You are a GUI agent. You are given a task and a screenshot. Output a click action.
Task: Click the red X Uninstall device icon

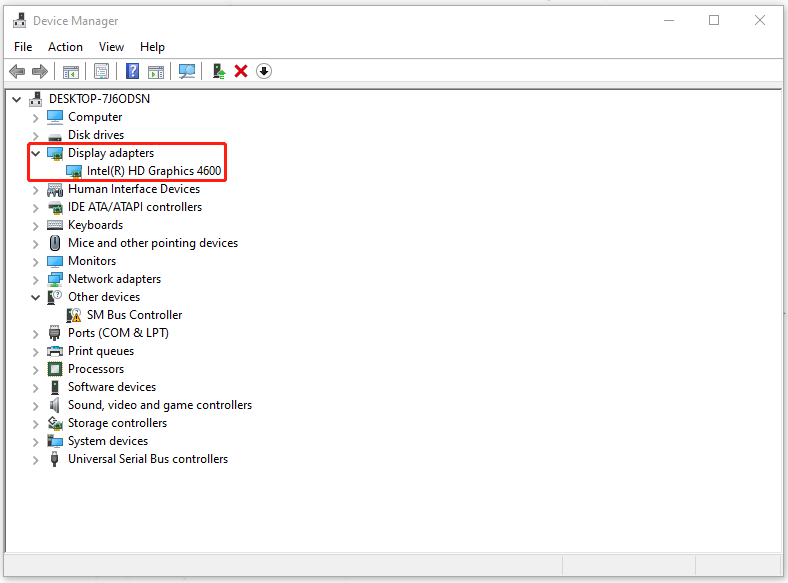pyautogui.click(x=241, y=71)
